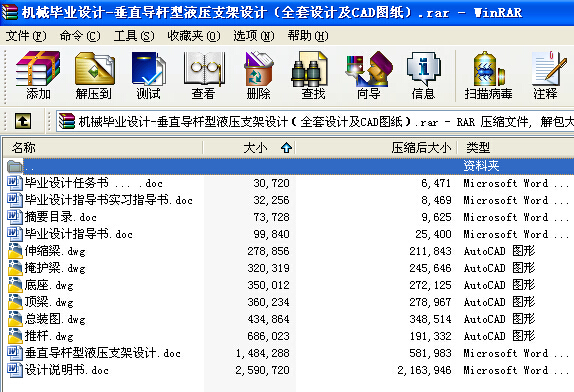Select file name 摘要目录.doc
The height and width of the screenshot is (392, 574).
click(x=61, y=217)
